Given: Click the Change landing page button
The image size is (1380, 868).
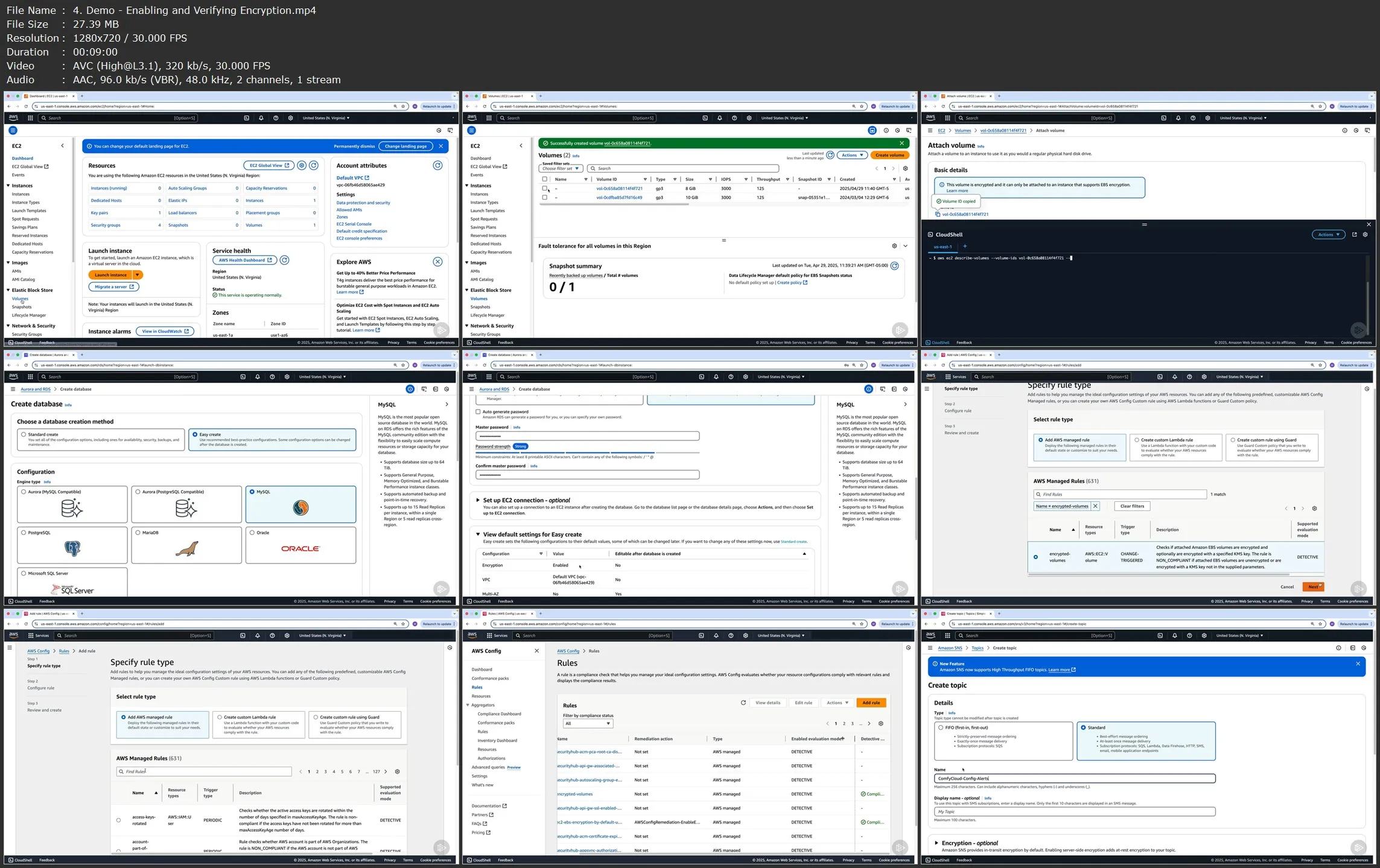Looking at the screenshot, I should point(406,146).
